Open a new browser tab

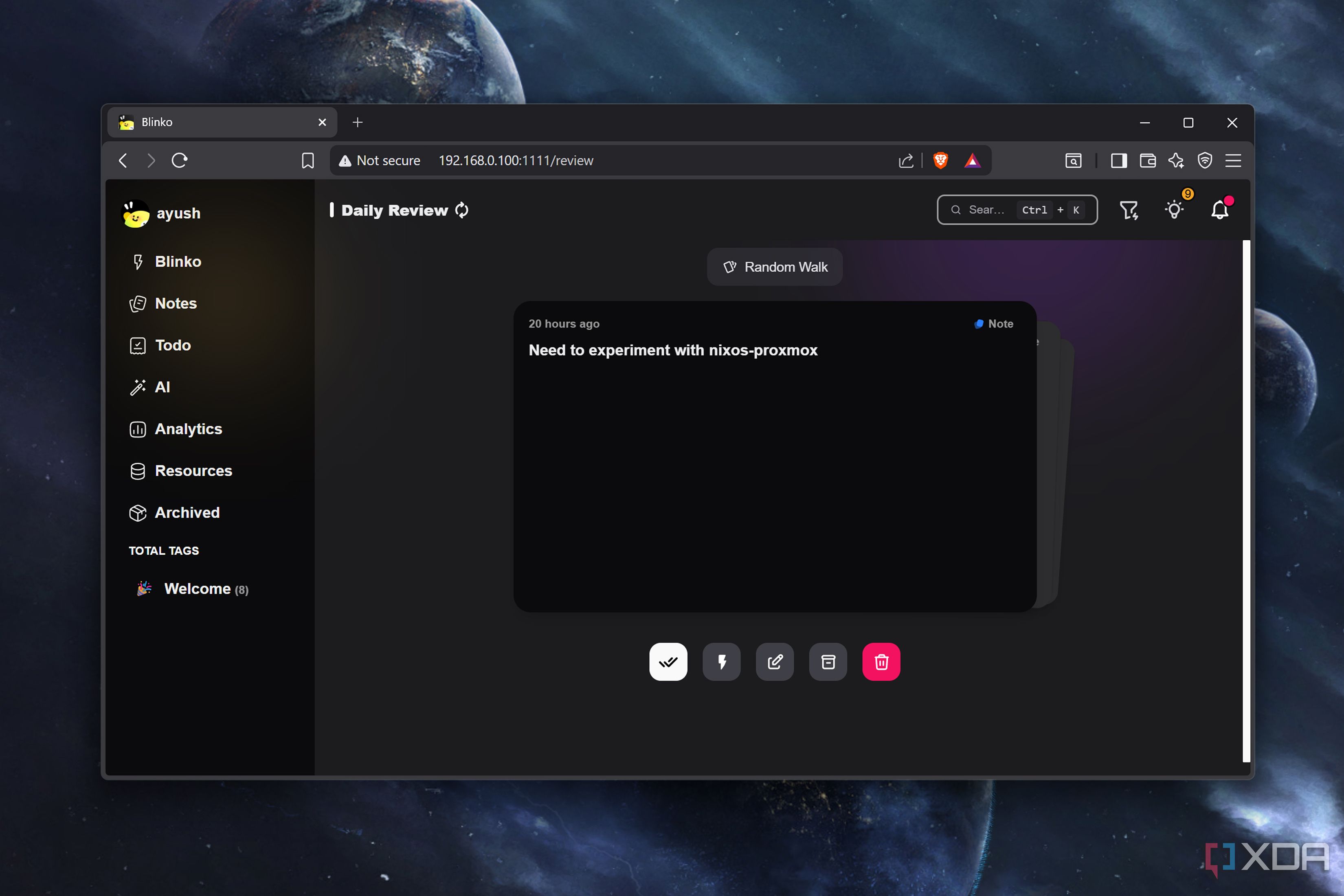coord(358,122)
